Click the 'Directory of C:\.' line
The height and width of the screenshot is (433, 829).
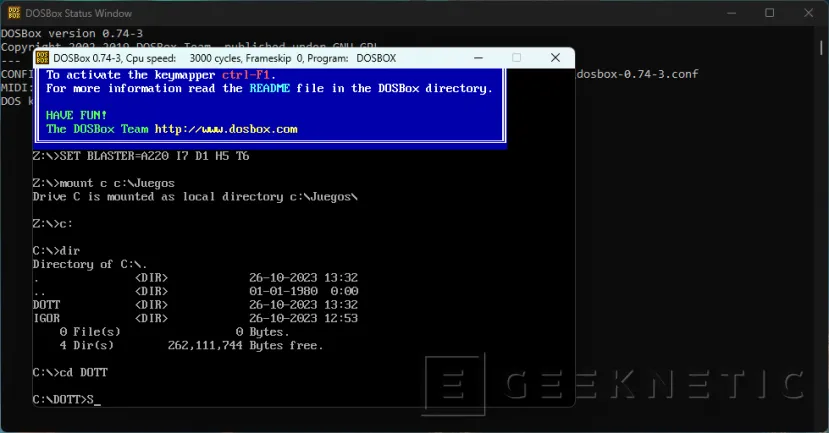(90, 264)
